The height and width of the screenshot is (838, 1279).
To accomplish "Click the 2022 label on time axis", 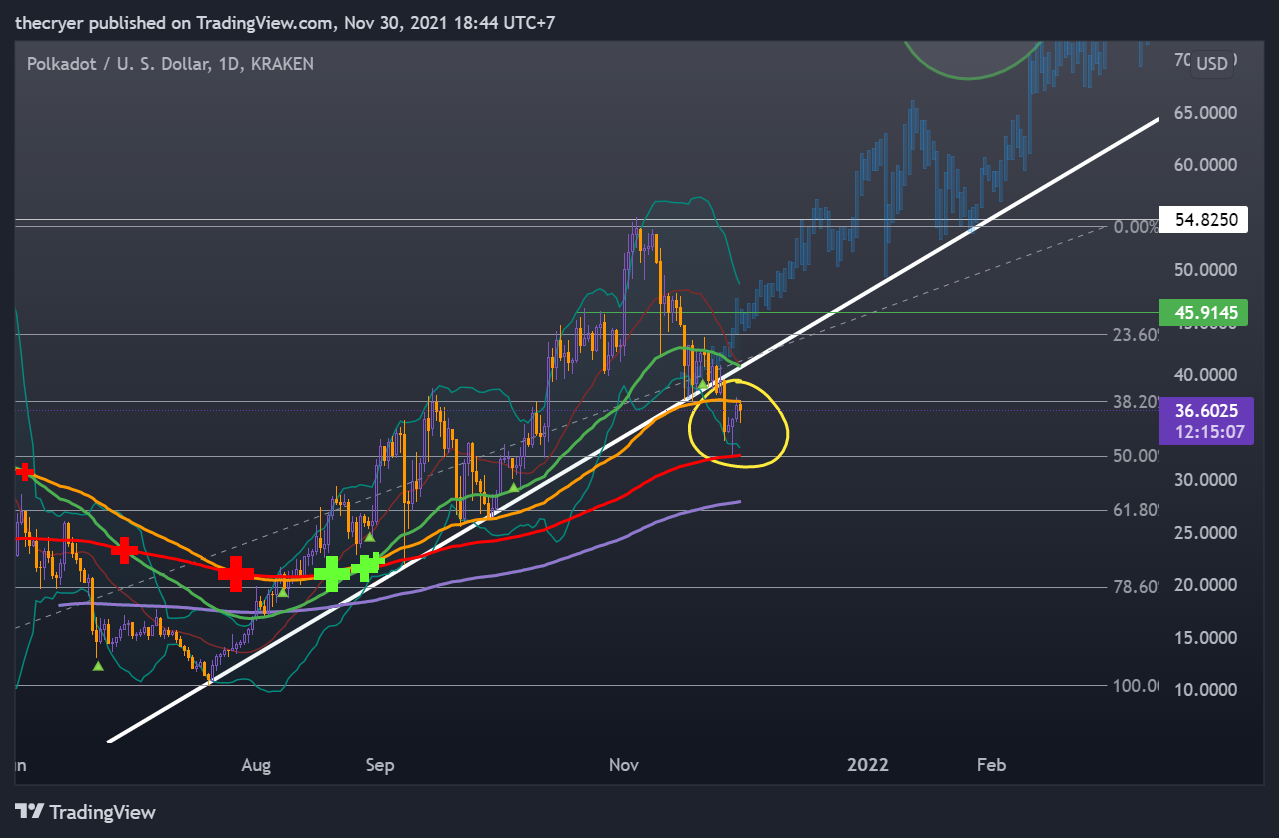I will (x=868, y=765).
